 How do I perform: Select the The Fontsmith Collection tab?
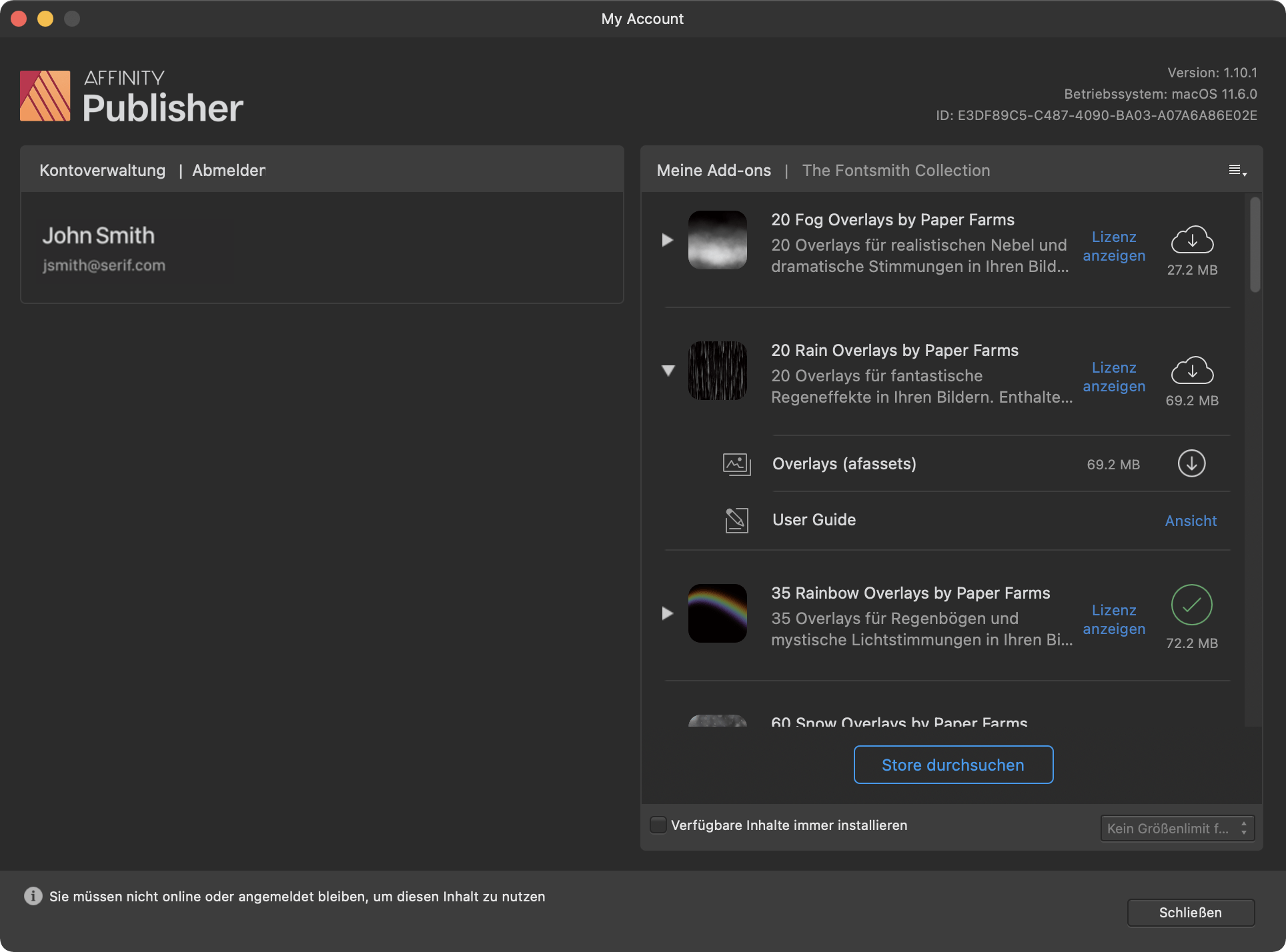point(896,170)
